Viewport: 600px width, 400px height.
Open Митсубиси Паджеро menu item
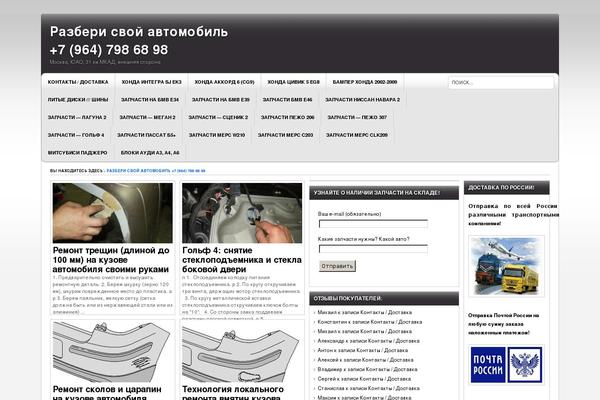[x=78, y=152]
